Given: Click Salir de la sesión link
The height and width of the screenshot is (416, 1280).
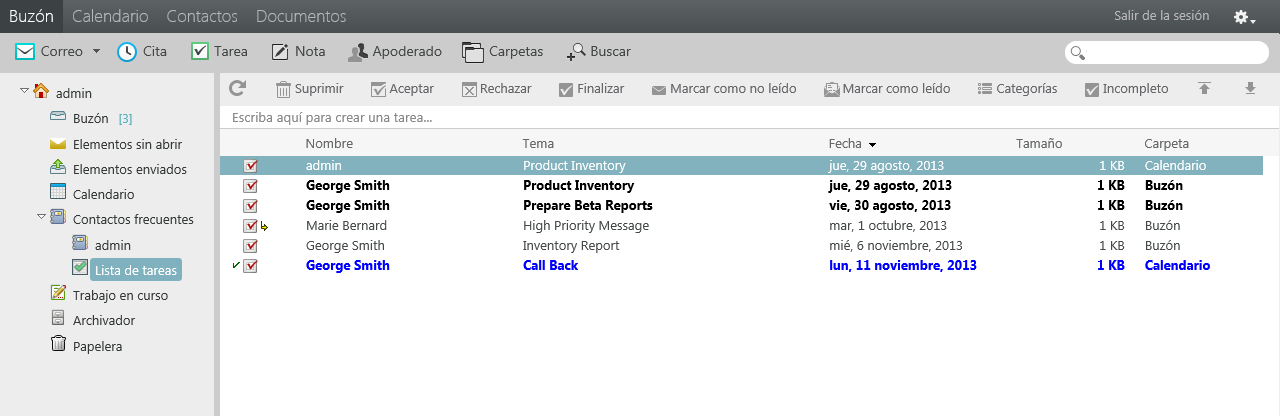Looking at the screenshot, I should 1161,16.
